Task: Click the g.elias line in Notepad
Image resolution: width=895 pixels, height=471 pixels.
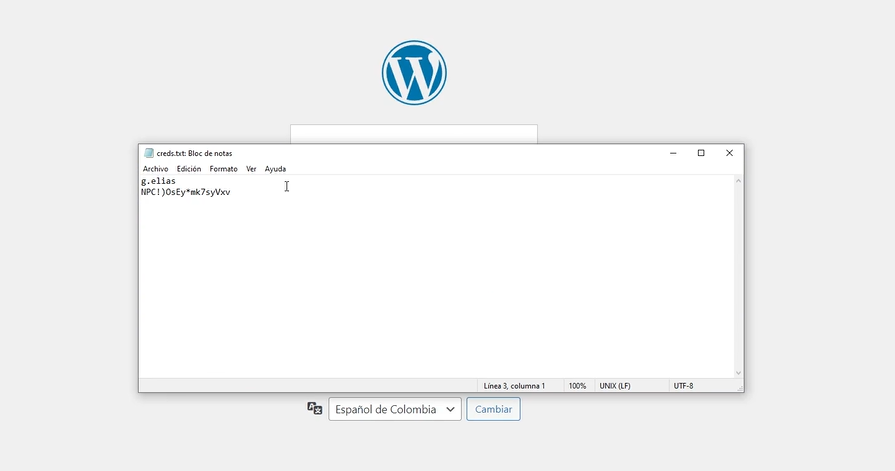Action: click(158, 181)
